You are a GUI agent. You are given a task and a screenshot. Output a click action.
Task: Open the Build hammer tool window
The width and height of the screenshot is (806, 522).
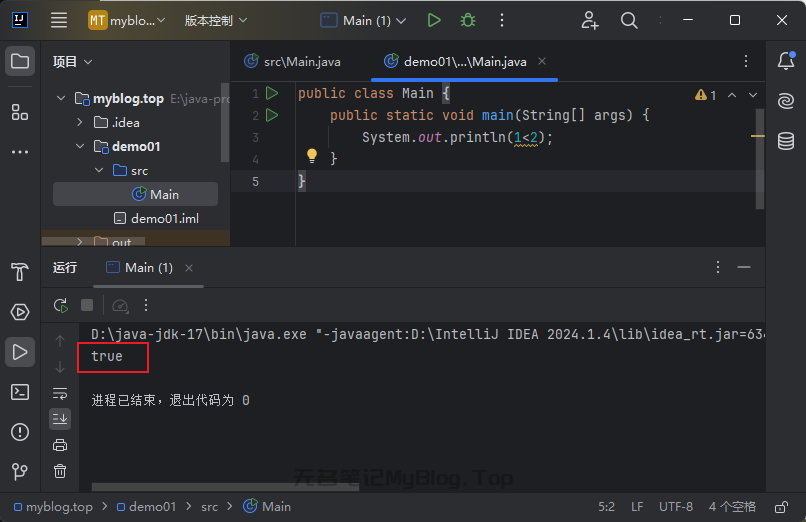click(x=20, y=272)
